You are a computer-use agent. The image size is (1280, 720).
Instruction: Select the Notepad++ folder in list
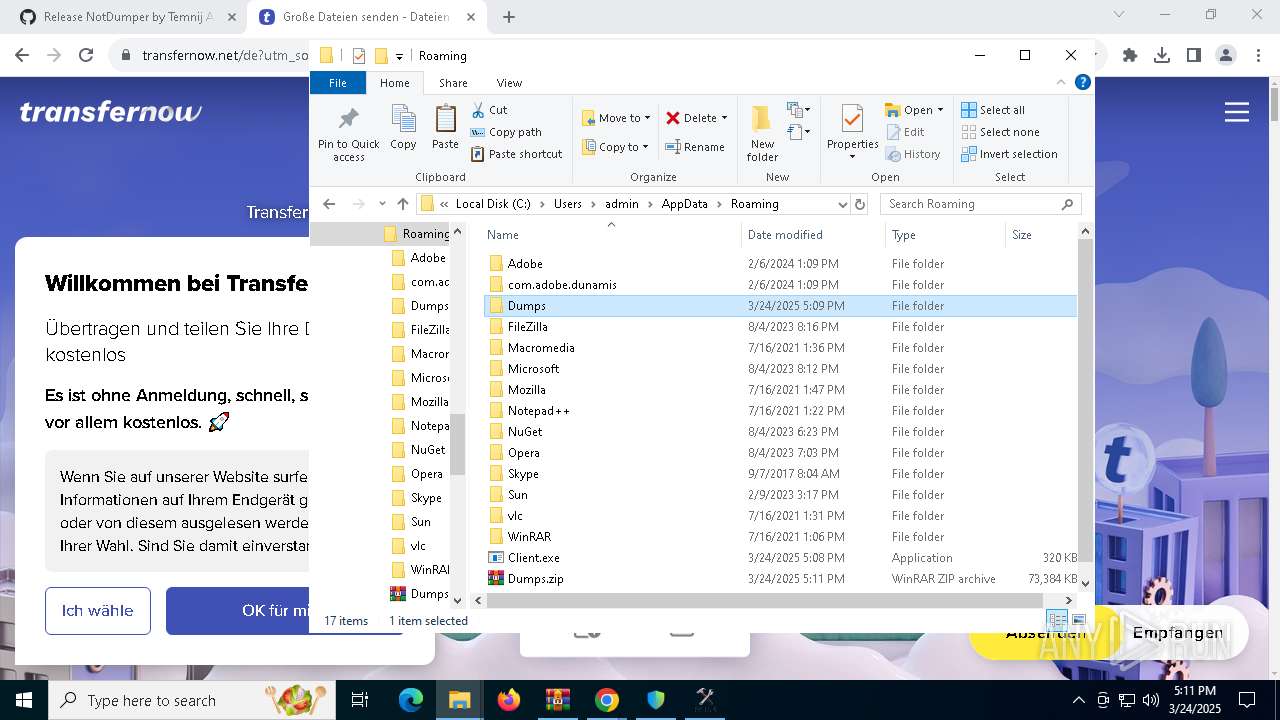point(538,411)
